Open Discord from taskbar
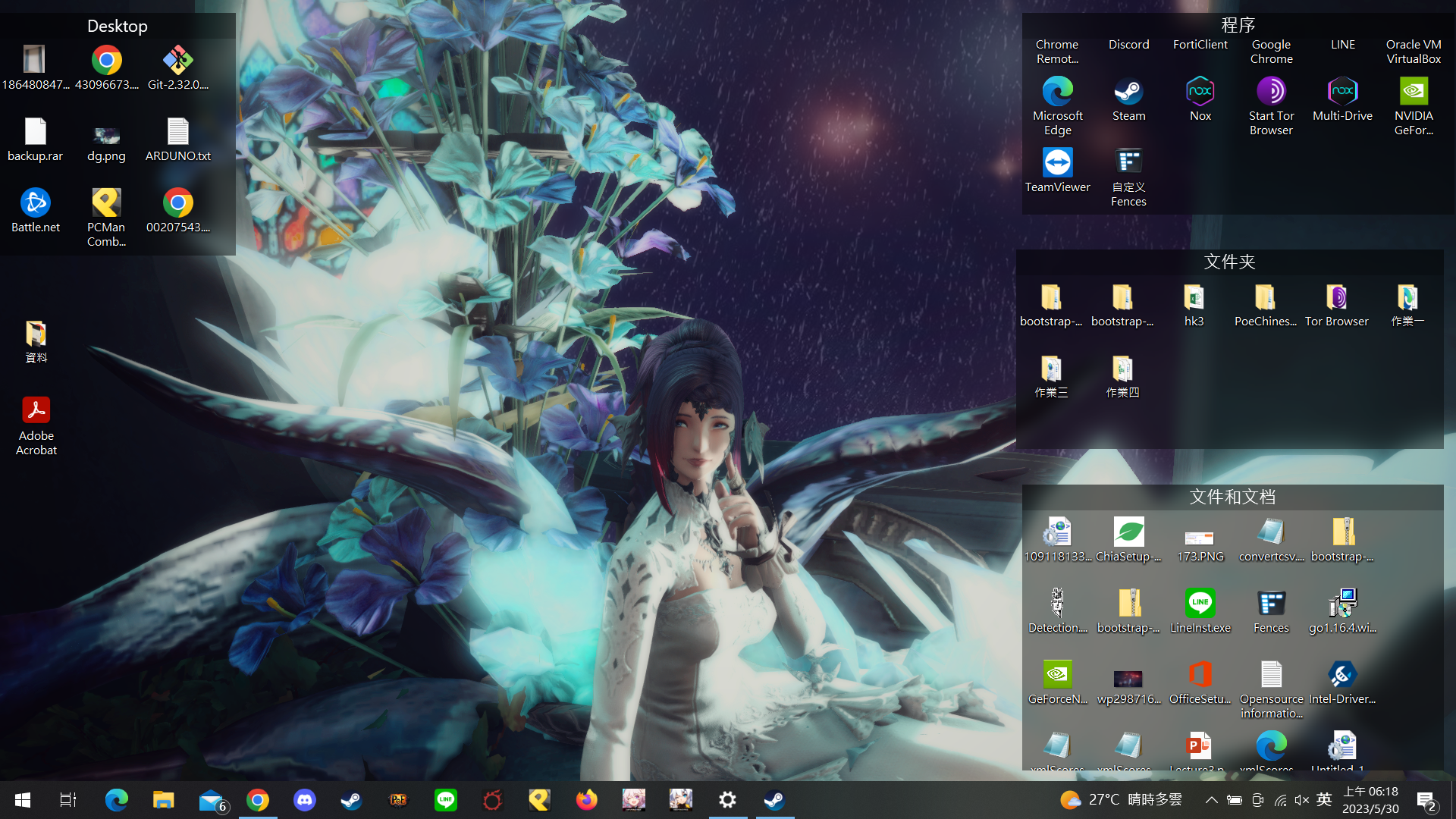 click(305, 800)
